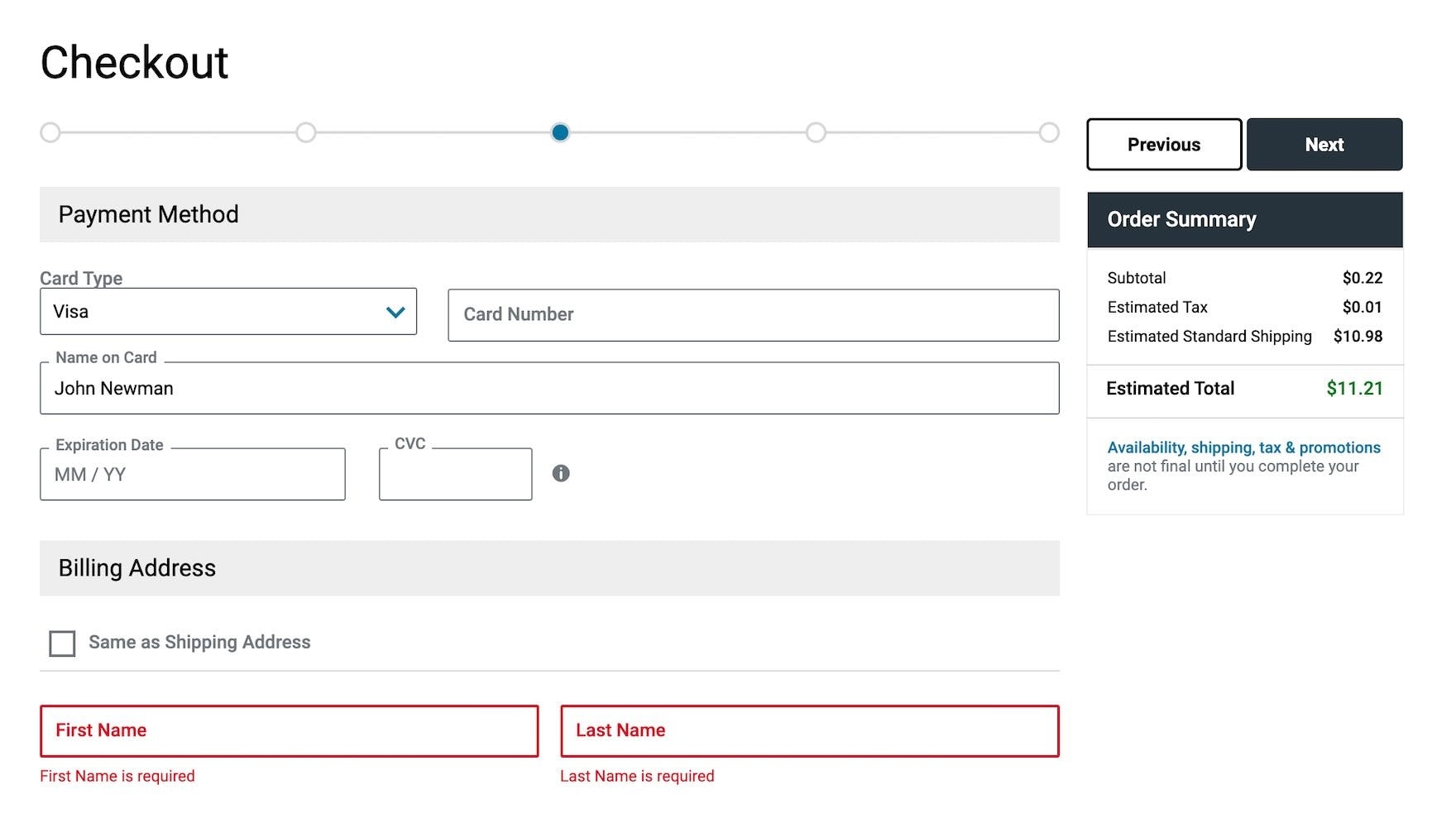Focus the billing Last Name field

pyautogui.click(x=809, y=730)
